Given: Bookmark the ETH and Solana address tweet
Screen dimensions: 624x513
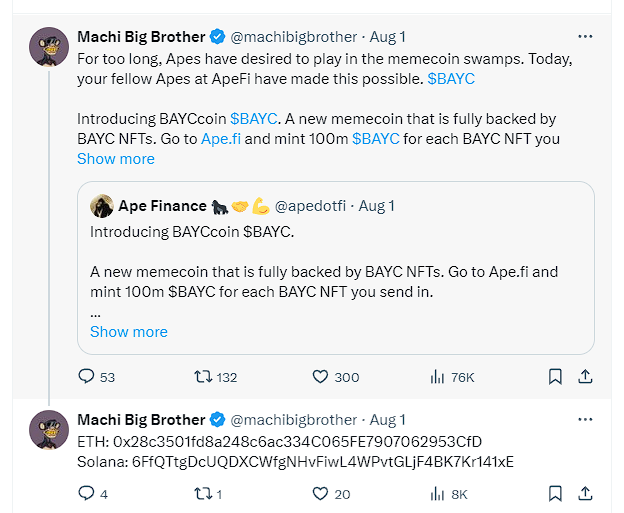Looking at the screenshot, I should pyautogui.click(x=555, y=493).
